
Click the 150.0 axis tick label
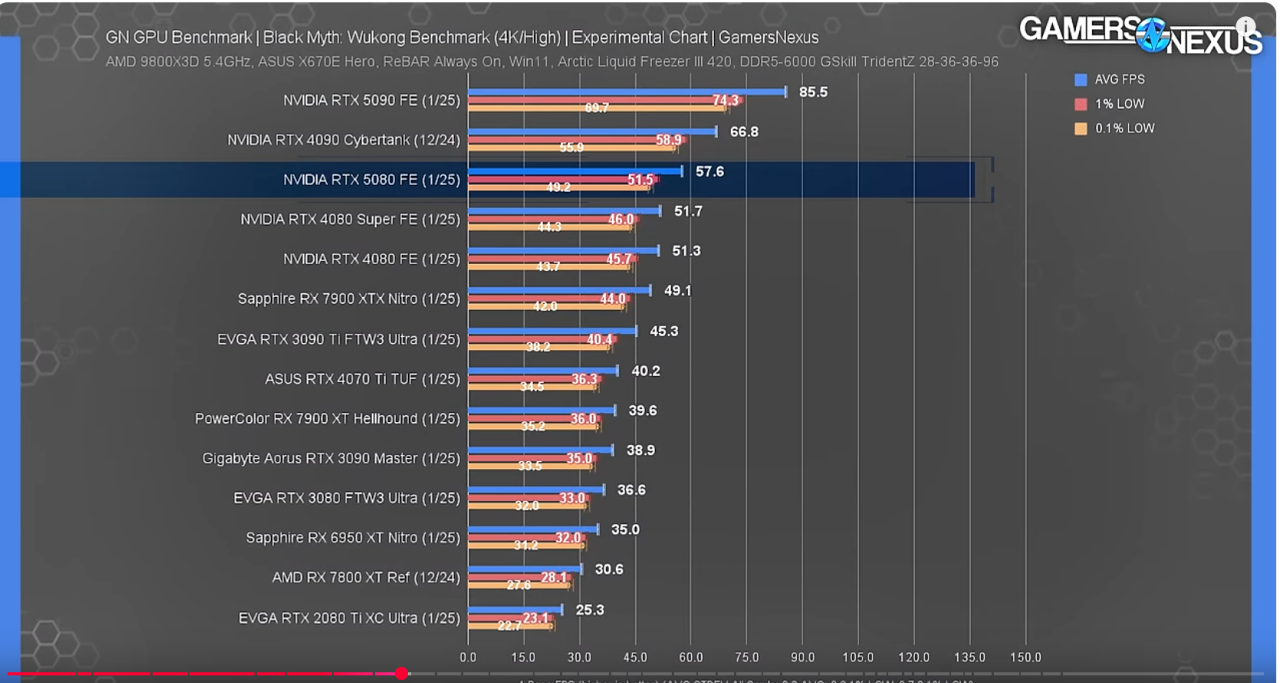1025,657
